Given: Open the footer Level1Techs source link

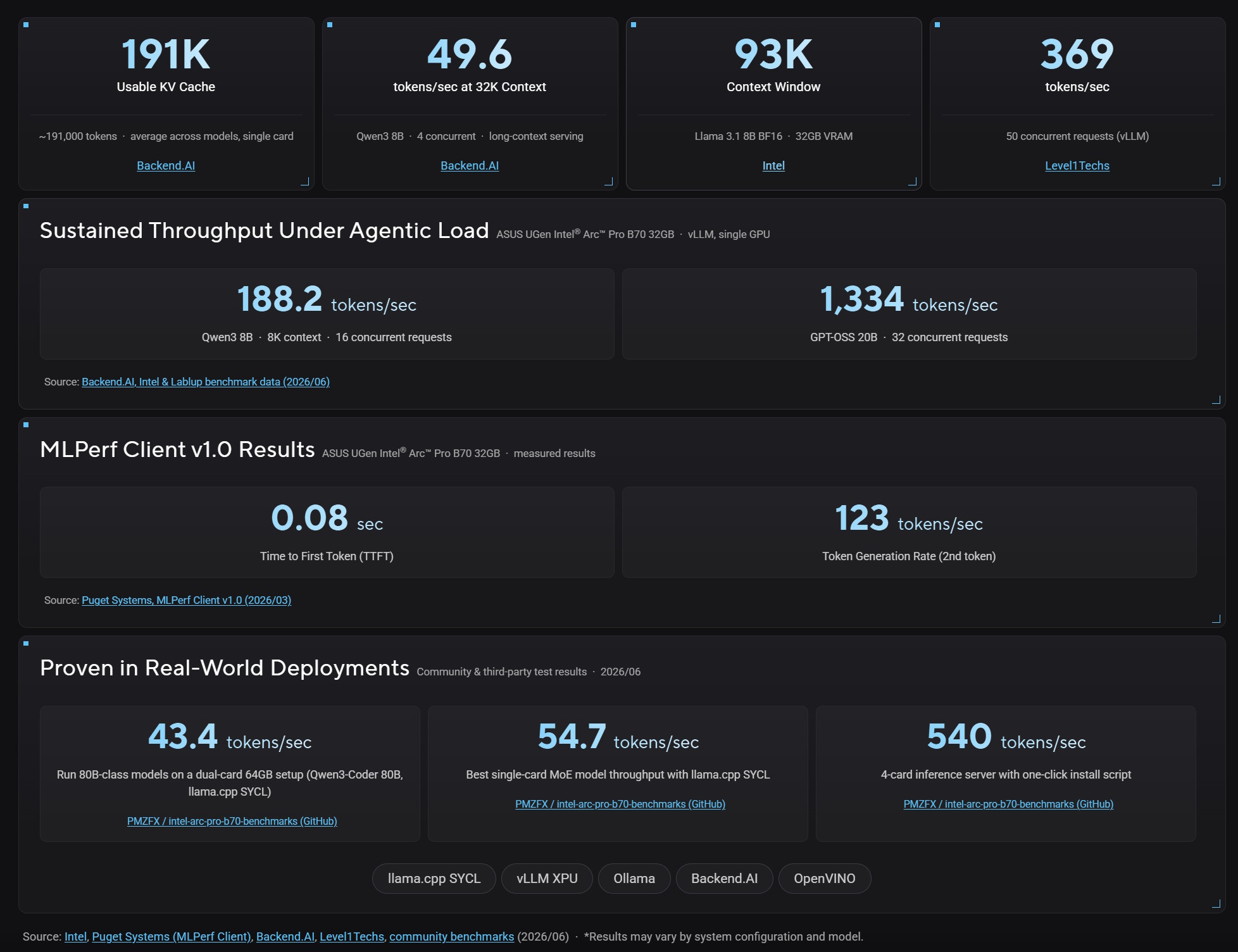Looking at the screenshot, I should click(352, 937).
